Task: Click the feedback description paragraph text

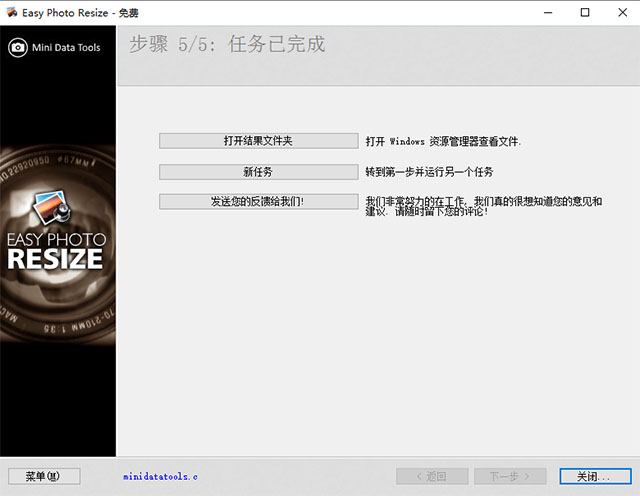Action: (483, 207)
